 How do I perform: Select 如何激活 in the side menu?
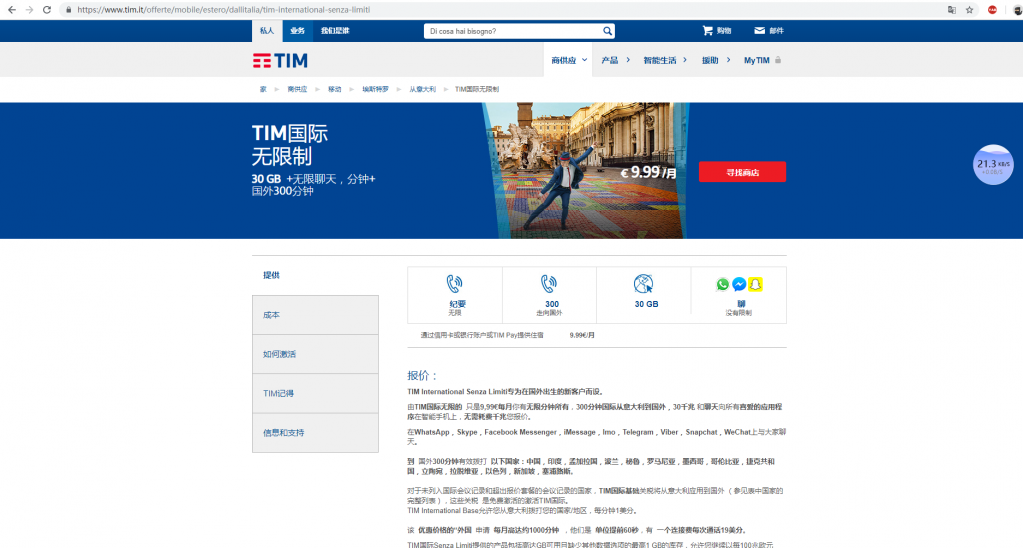(315, 354)
